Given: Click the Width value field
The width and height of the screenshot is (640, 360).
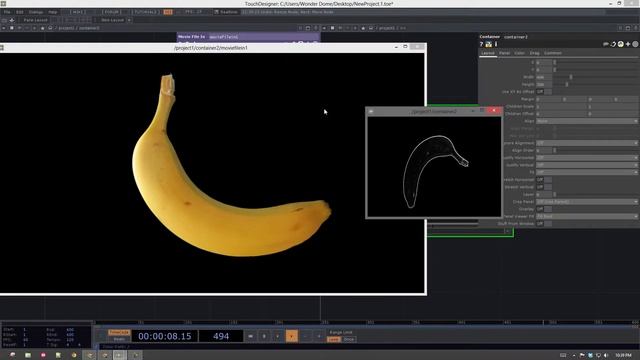Looking at the screenshot, I should pyautogui.click(x=544, y=77).
